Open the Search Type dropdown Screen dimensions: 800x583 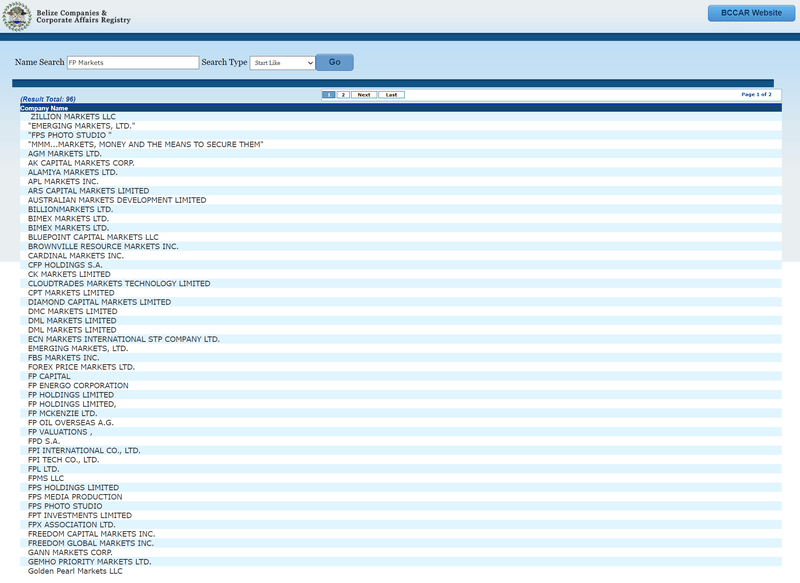click(282, 63)
